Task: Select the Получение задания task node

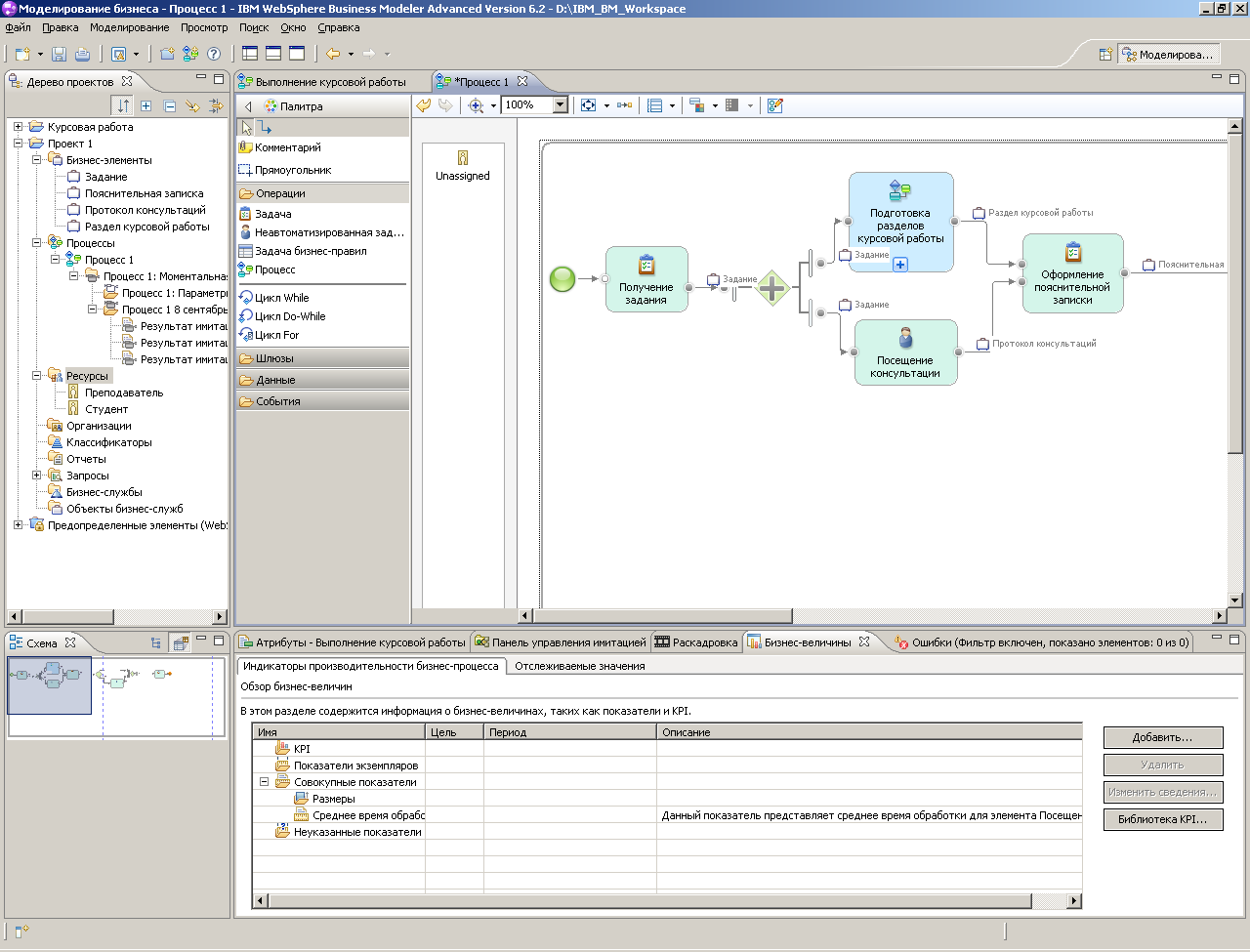Action: [646, 279]
